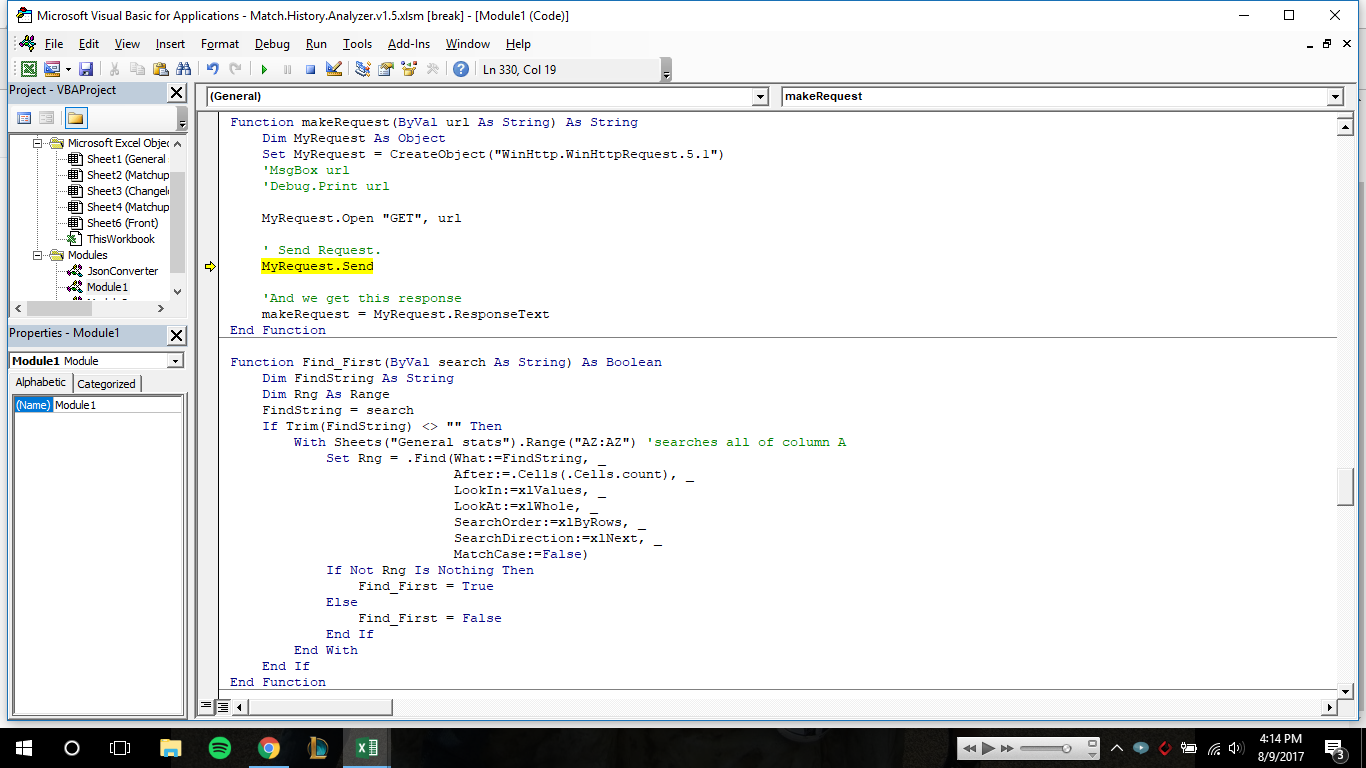This screenshot has width=1366, height=768.
Task: Select the Alphabetic properties tab
Action: (x=41, y=383)
